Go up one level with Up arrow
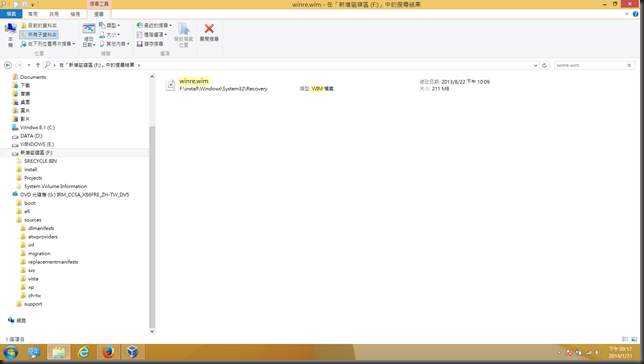The height and width of the screenshot is (364, 644). coord(38,65)
